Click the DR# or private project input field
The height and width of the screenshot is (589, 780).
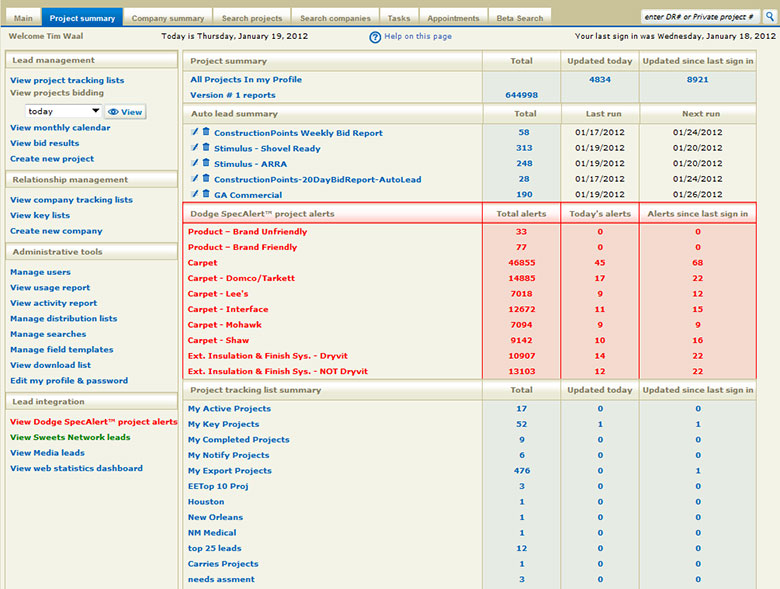[700, 16]
